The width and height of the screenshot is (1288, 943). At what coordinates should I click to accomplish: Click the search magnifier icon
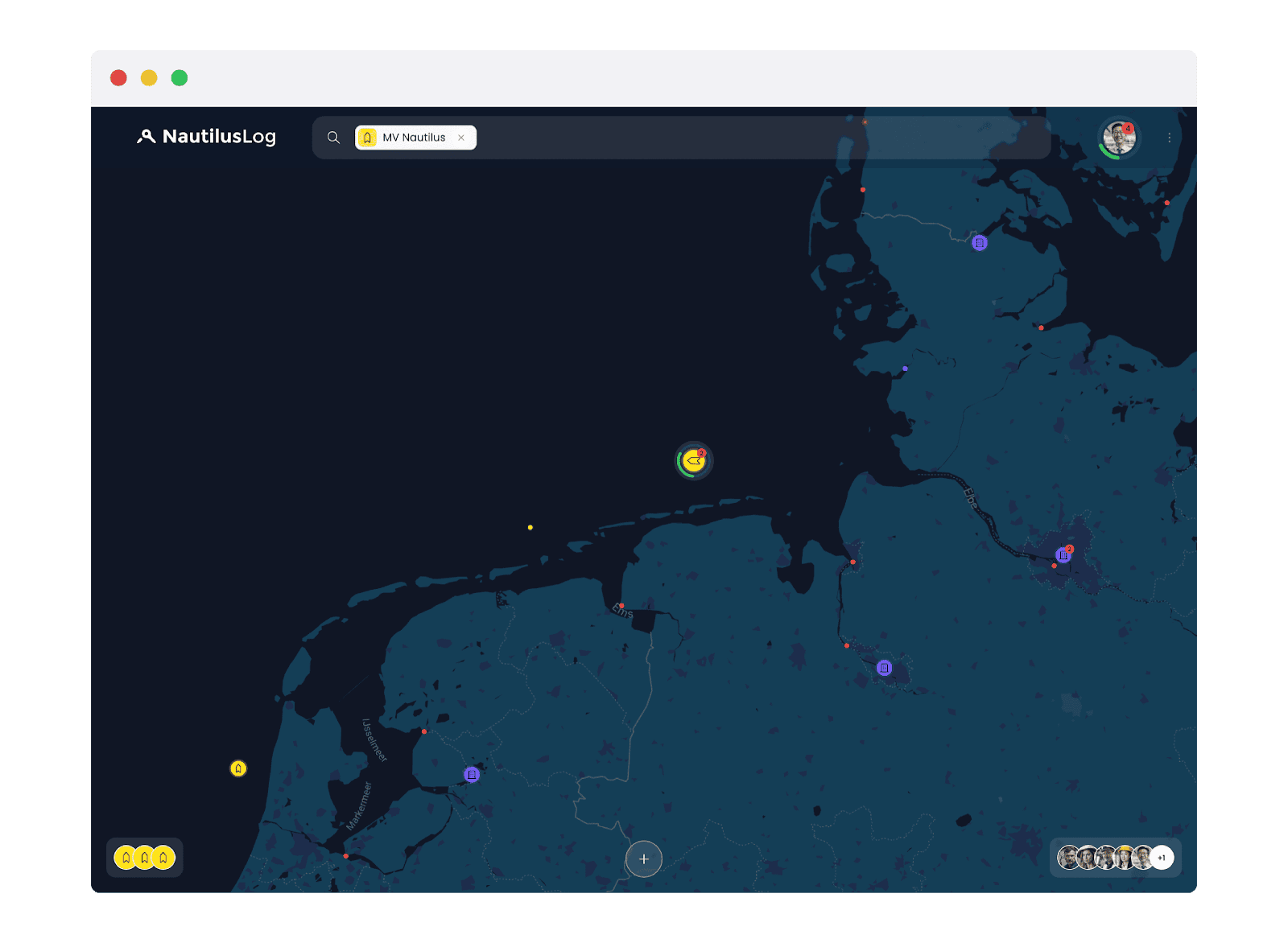(333, 138)
